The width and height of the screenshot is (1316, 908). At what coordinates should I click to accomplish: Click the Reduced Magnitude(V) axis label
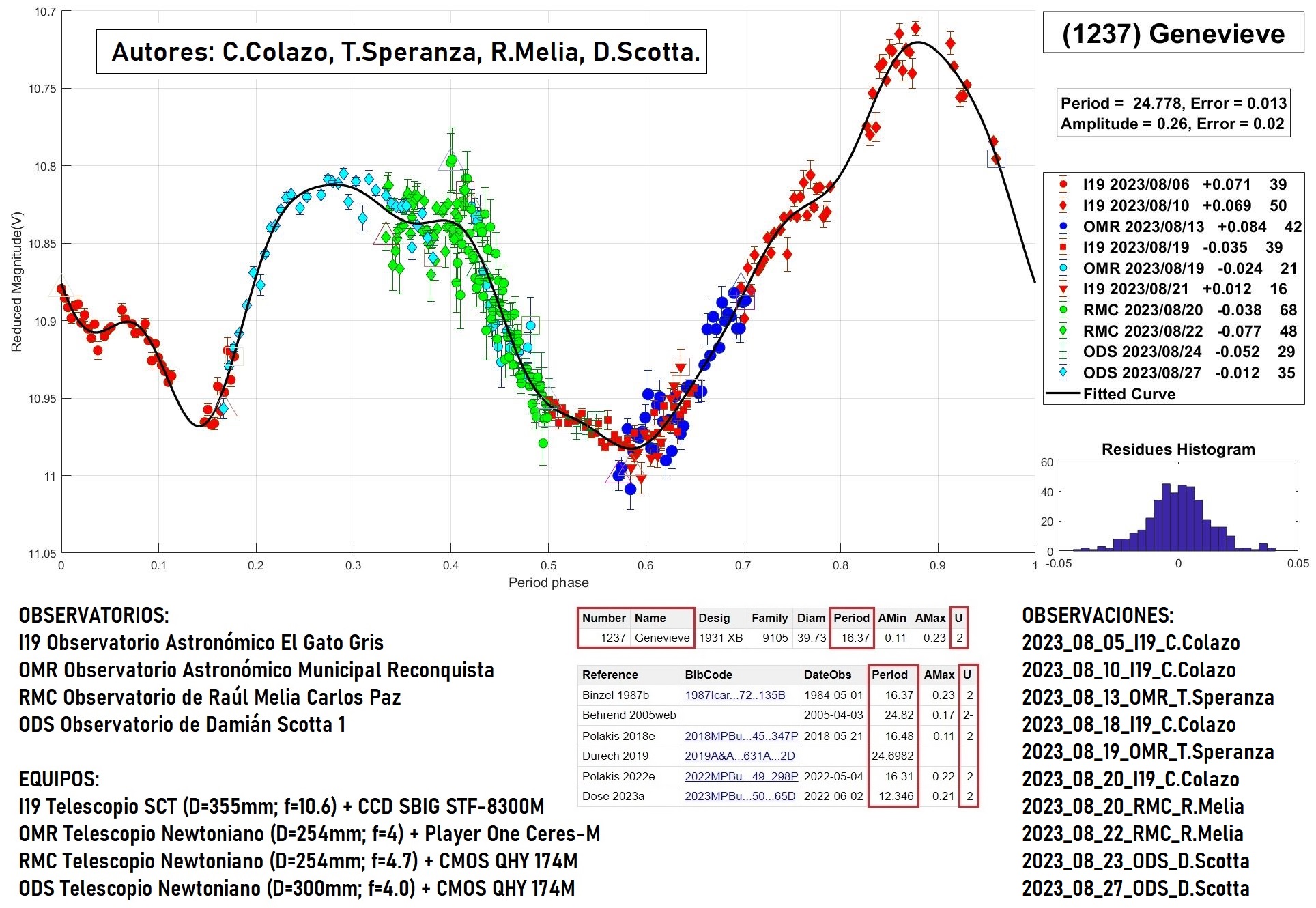tap(17, 282)
